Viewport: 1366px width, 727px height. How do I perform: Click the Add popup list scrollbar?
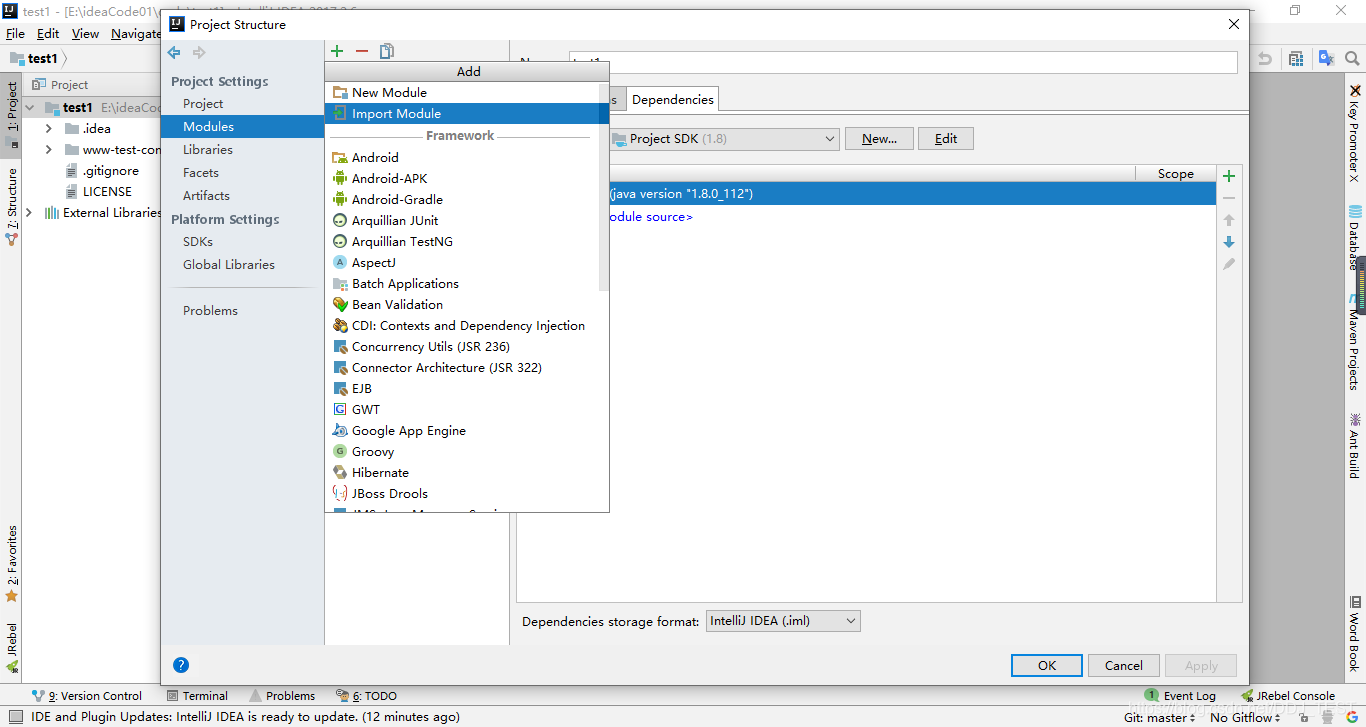[x=603, y=190]
